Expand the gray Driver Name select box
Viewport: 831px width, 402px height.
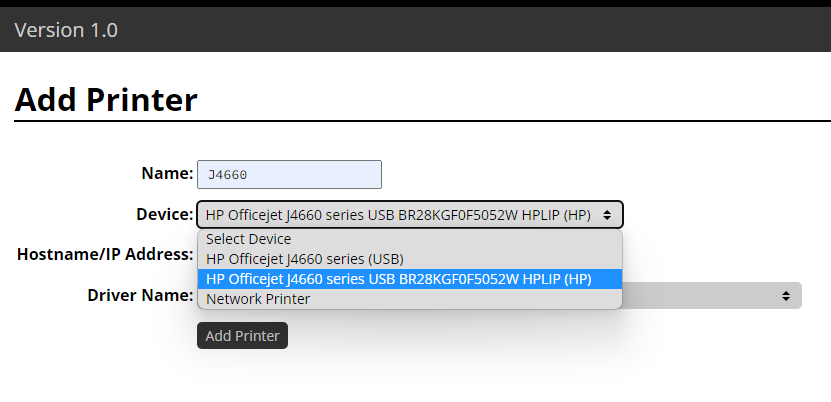pos(712,296)
